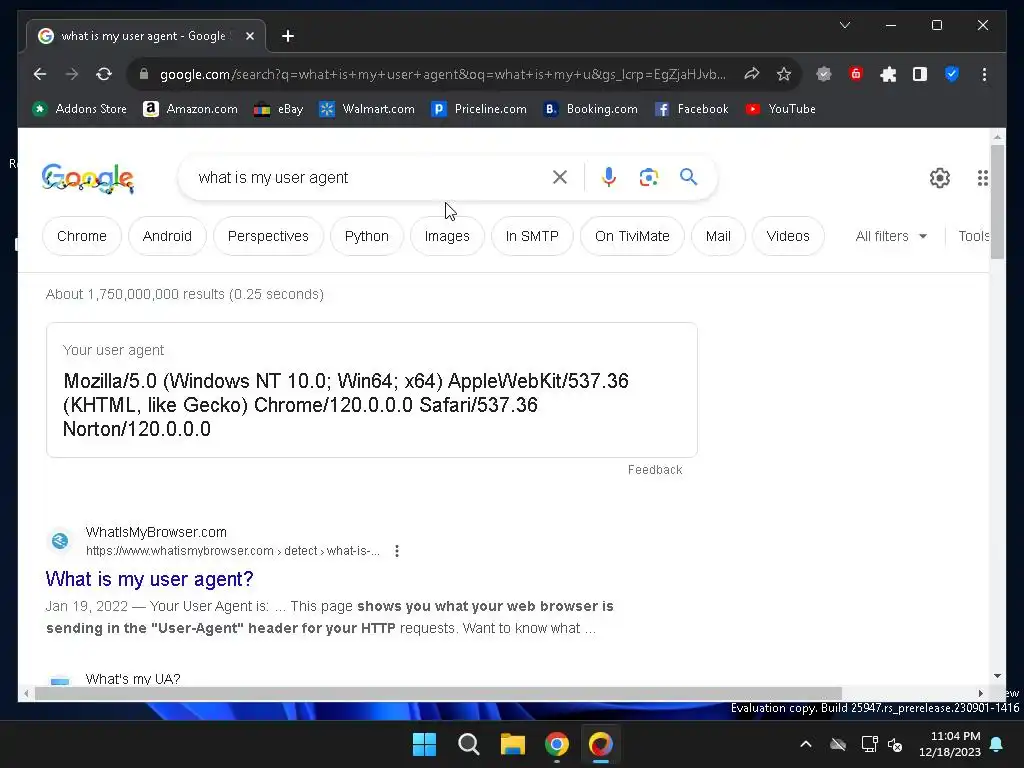Screen dimensions: 1024x768
Task: Select the Chrome filter chip
Action: pos(82,236)
